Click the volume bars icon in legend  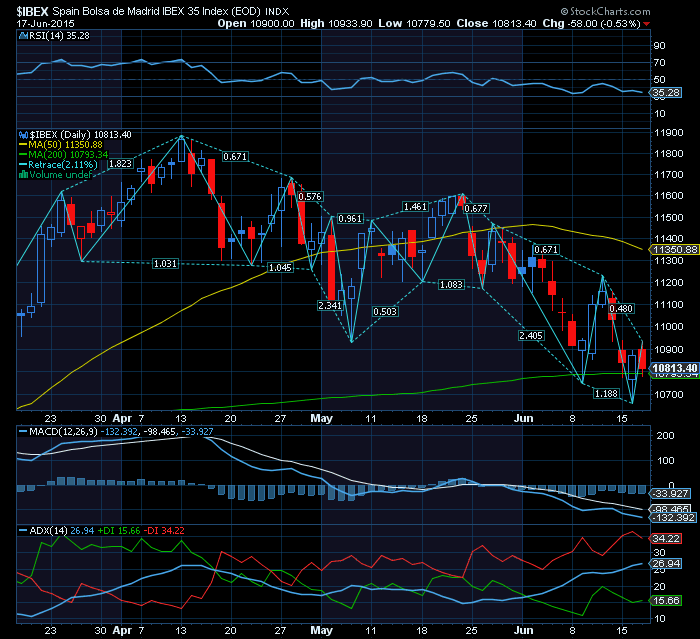[23, 175]
